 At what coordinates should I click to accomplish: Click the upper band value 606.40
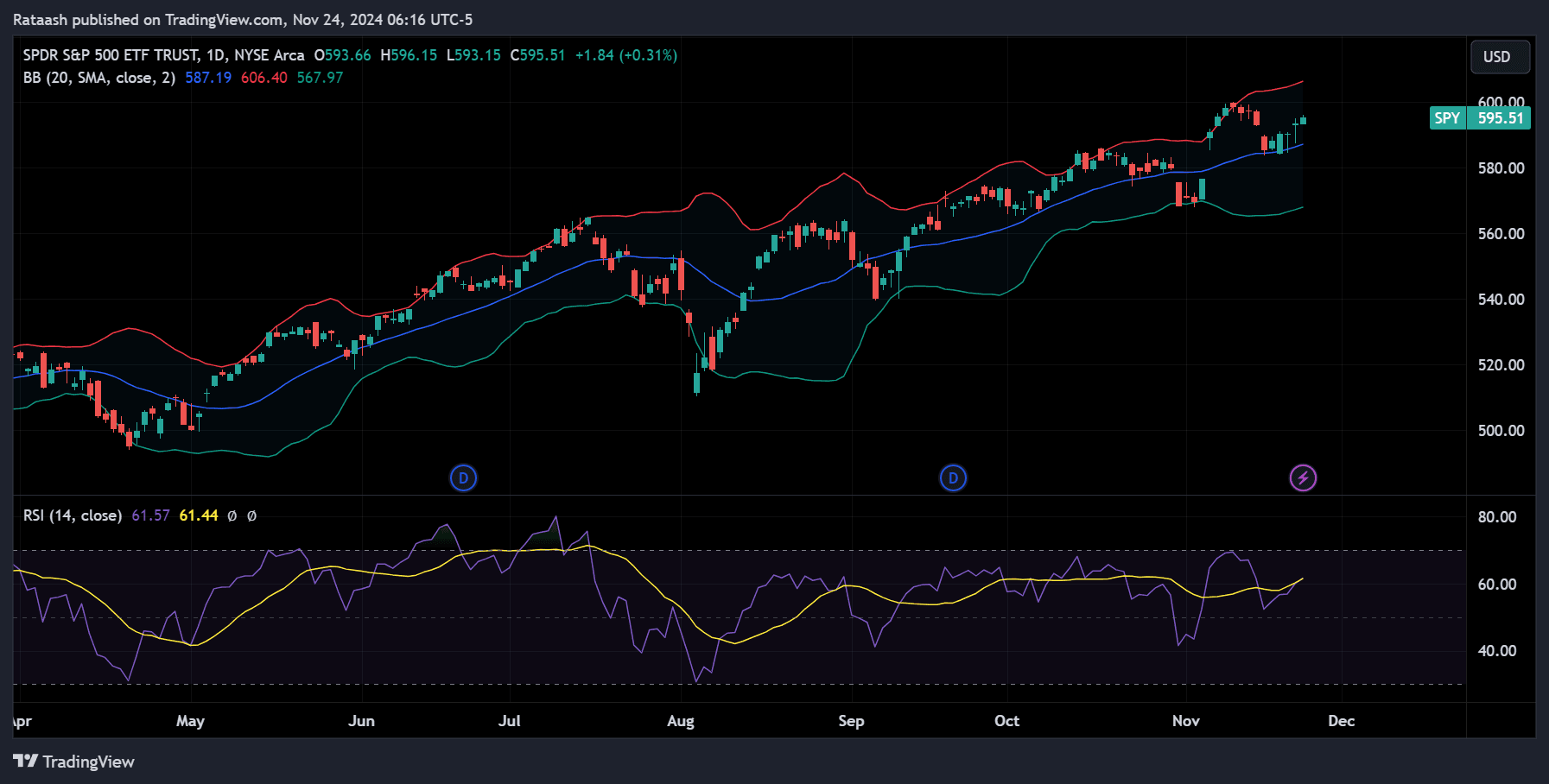point(264,78)
